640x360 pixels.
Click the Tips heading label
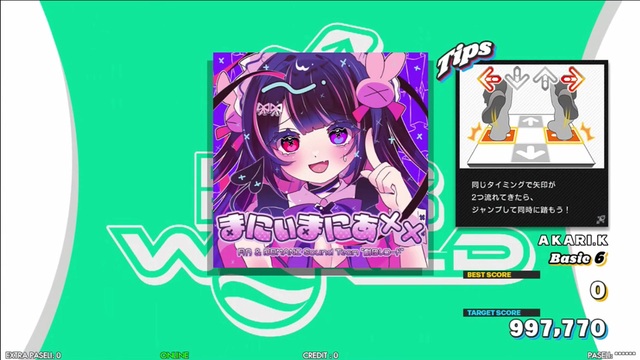465,58
